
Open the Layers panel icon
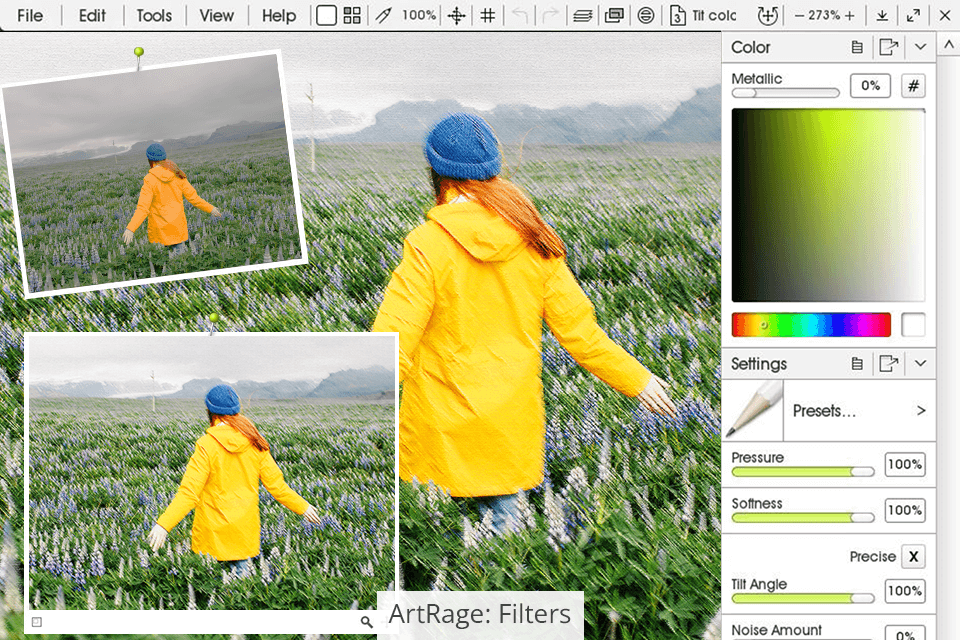click(x=582, y=16)
